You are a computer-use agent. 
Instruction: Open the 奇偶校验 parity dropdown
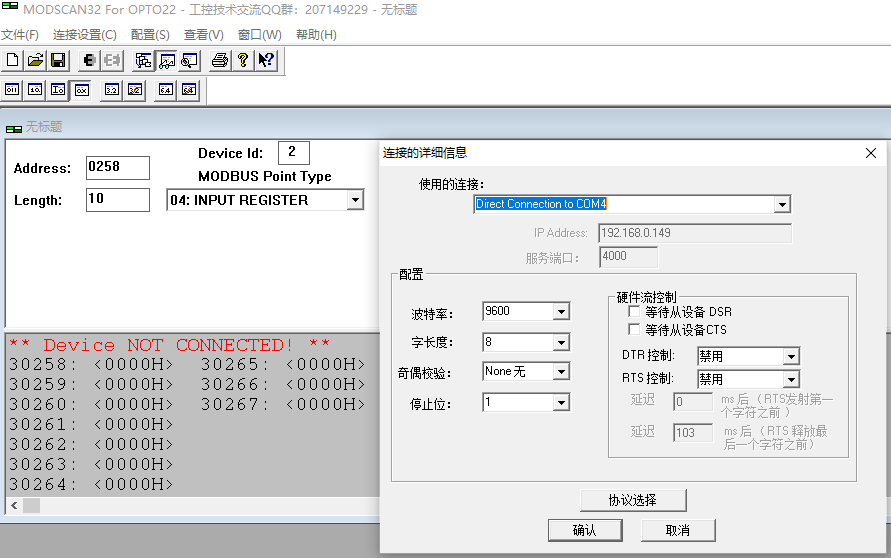561,372
